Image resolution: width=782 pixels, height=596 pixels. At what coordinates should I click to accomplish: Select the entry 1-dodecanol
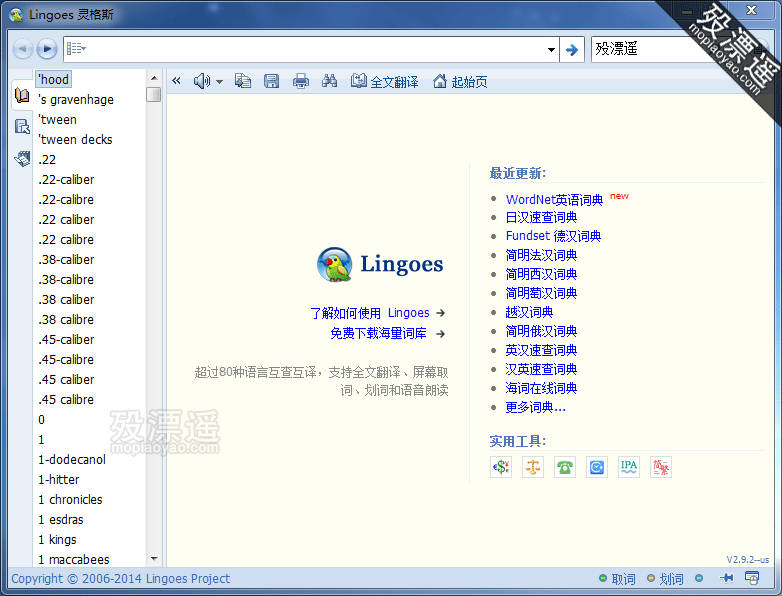tap(72, 460)
